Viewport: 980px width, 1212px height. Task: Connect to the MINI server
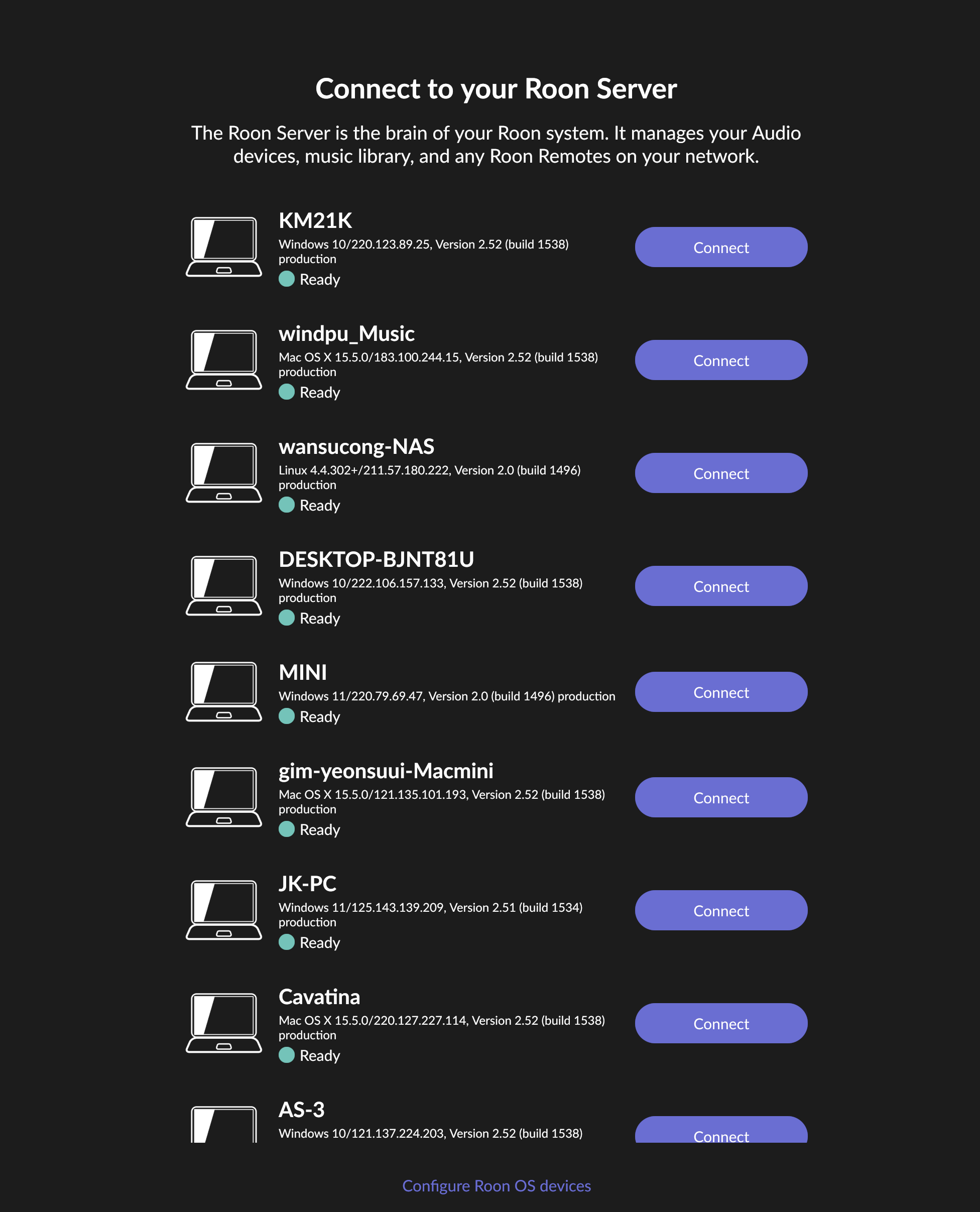721,692
